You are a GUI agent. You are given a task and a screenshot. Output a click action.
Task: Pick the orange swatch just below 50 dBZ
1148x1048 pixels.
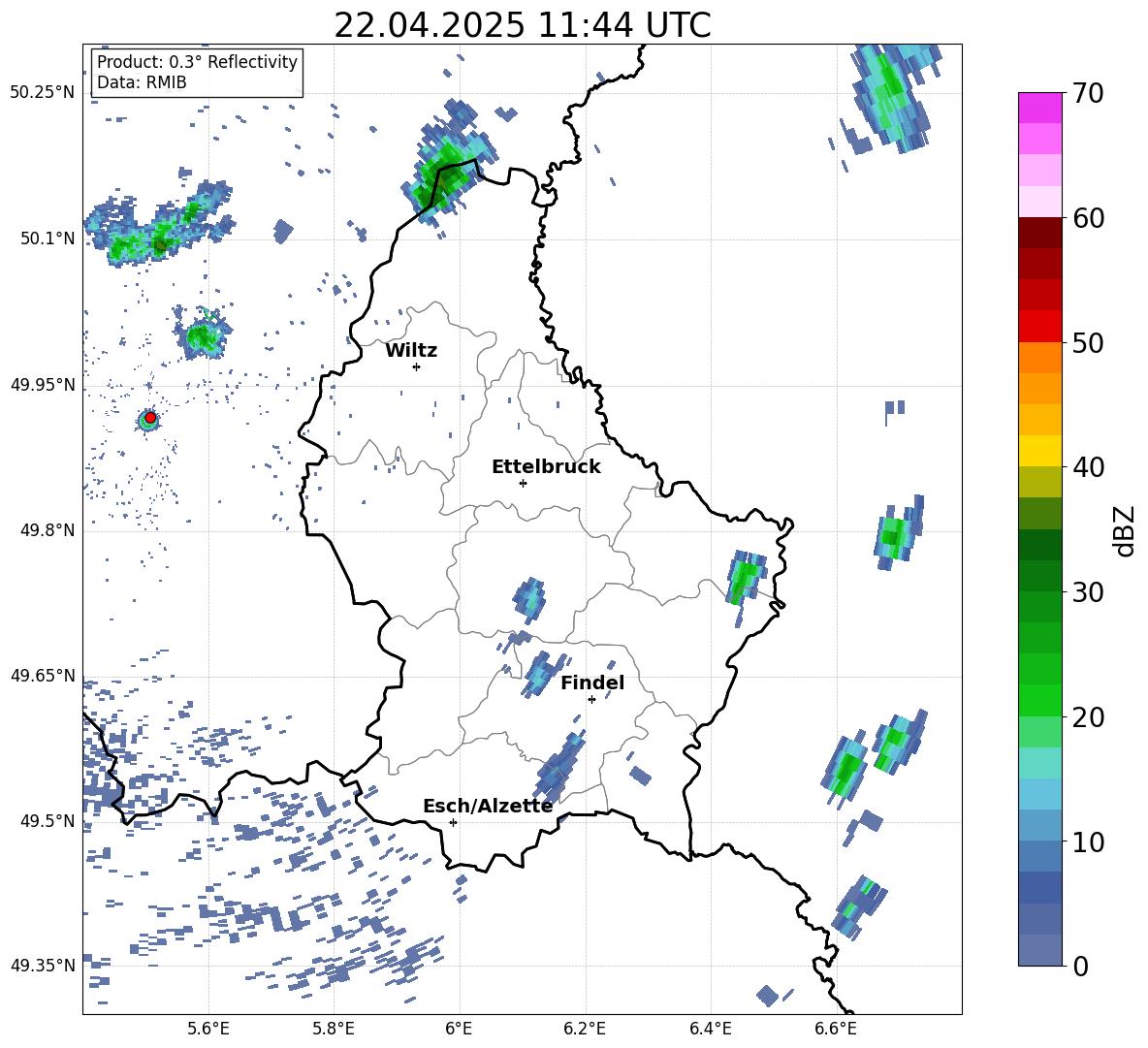point(1039,358)
